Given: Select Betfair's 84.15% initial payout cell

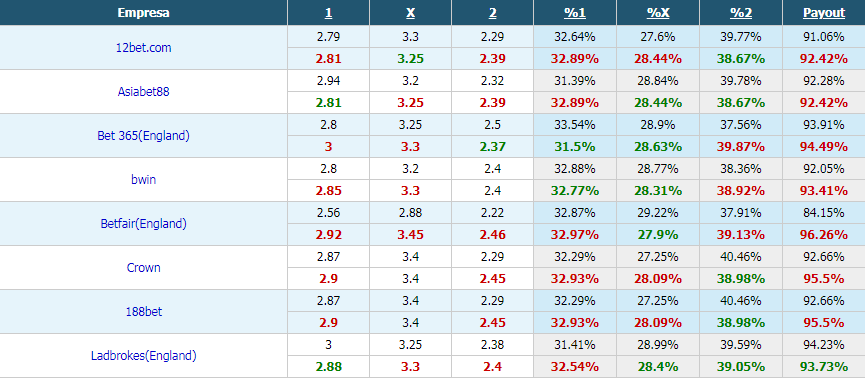Looking at the screenshot, I should pos(824,212).
